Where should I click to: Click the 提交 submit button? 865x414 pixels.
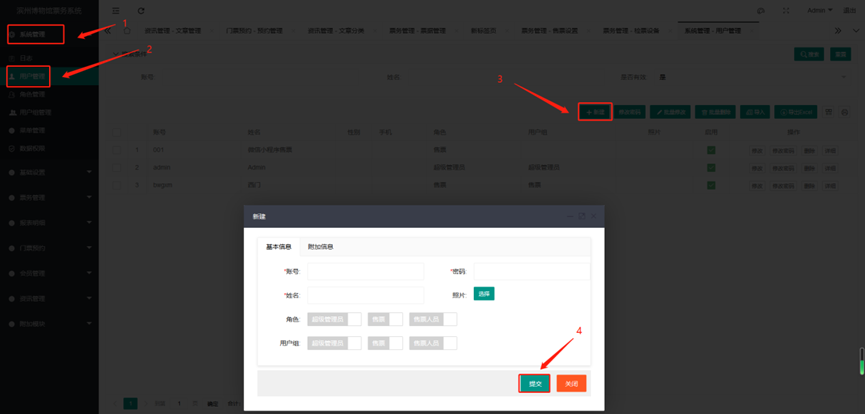point(535,383)
